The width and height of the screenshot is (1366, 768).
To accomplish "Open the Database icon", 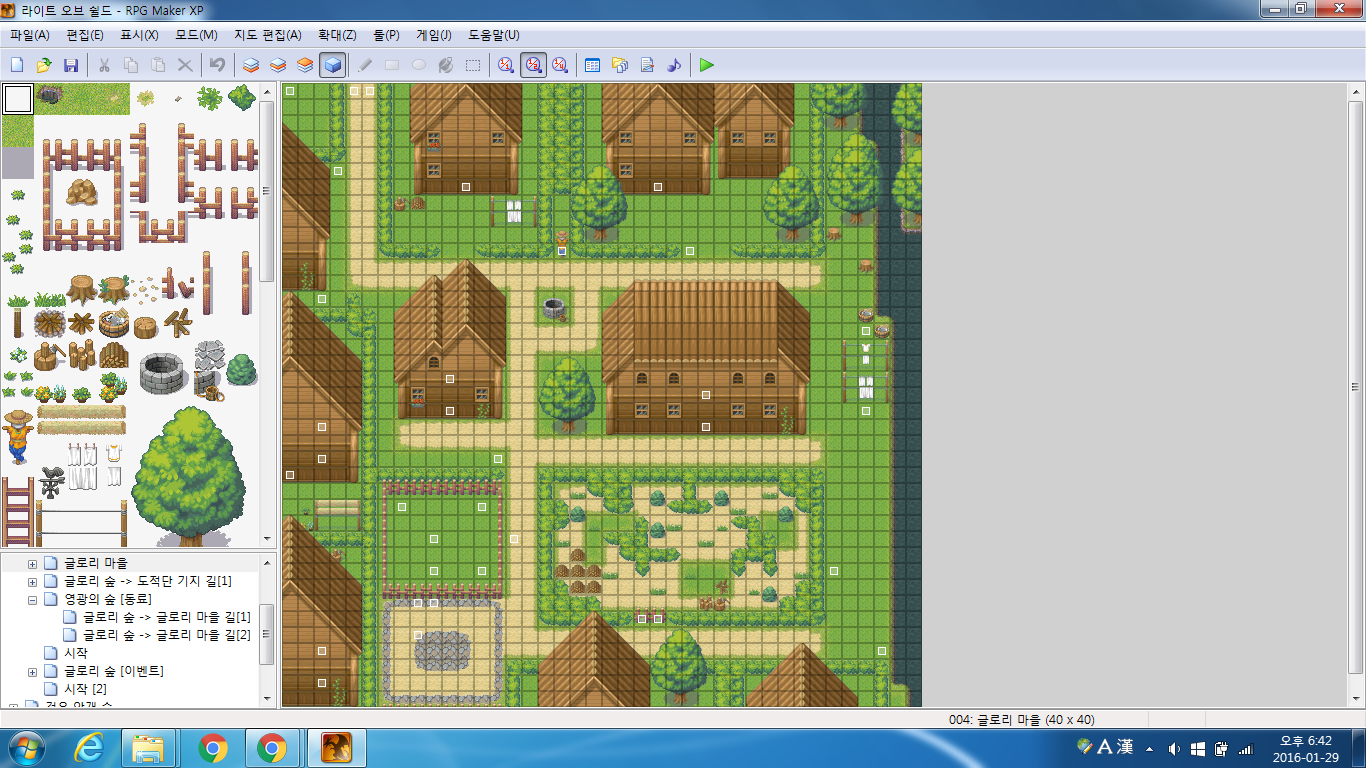I will click(592, 65).
